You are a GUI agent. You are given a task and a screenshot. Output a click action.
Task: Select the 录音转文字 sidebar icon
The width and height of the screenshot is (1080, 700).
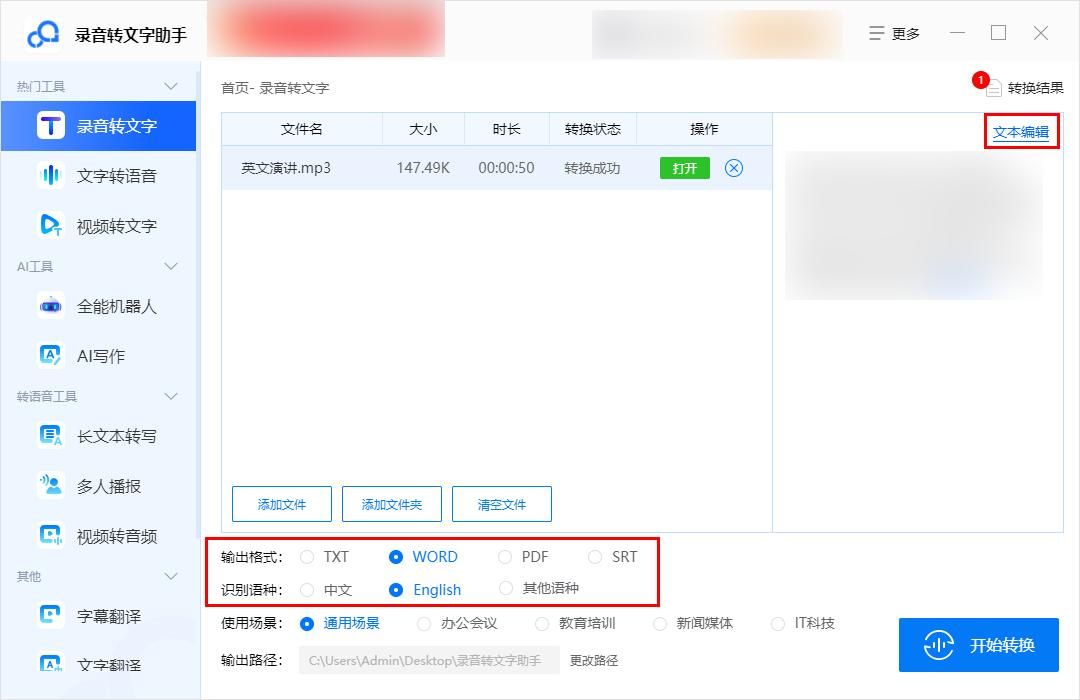(50, 126)
